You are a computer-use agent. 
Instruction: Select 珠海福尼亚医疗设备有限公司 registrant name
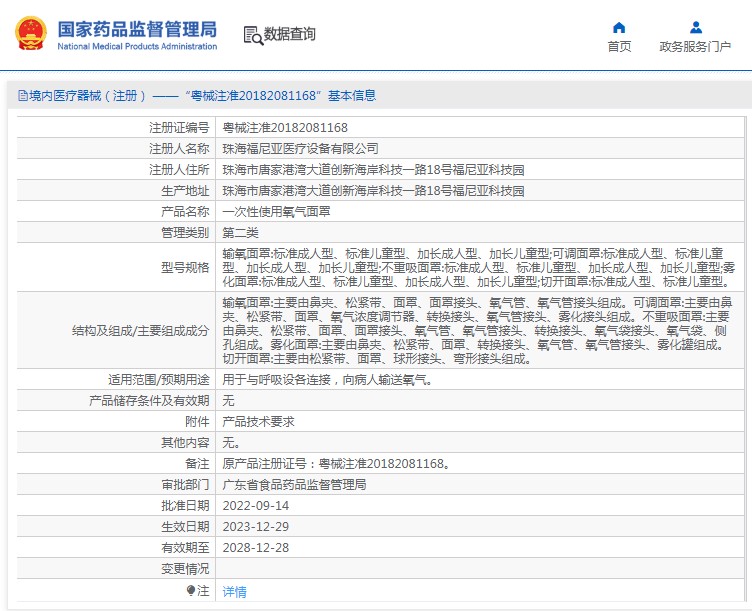point(300,149)
